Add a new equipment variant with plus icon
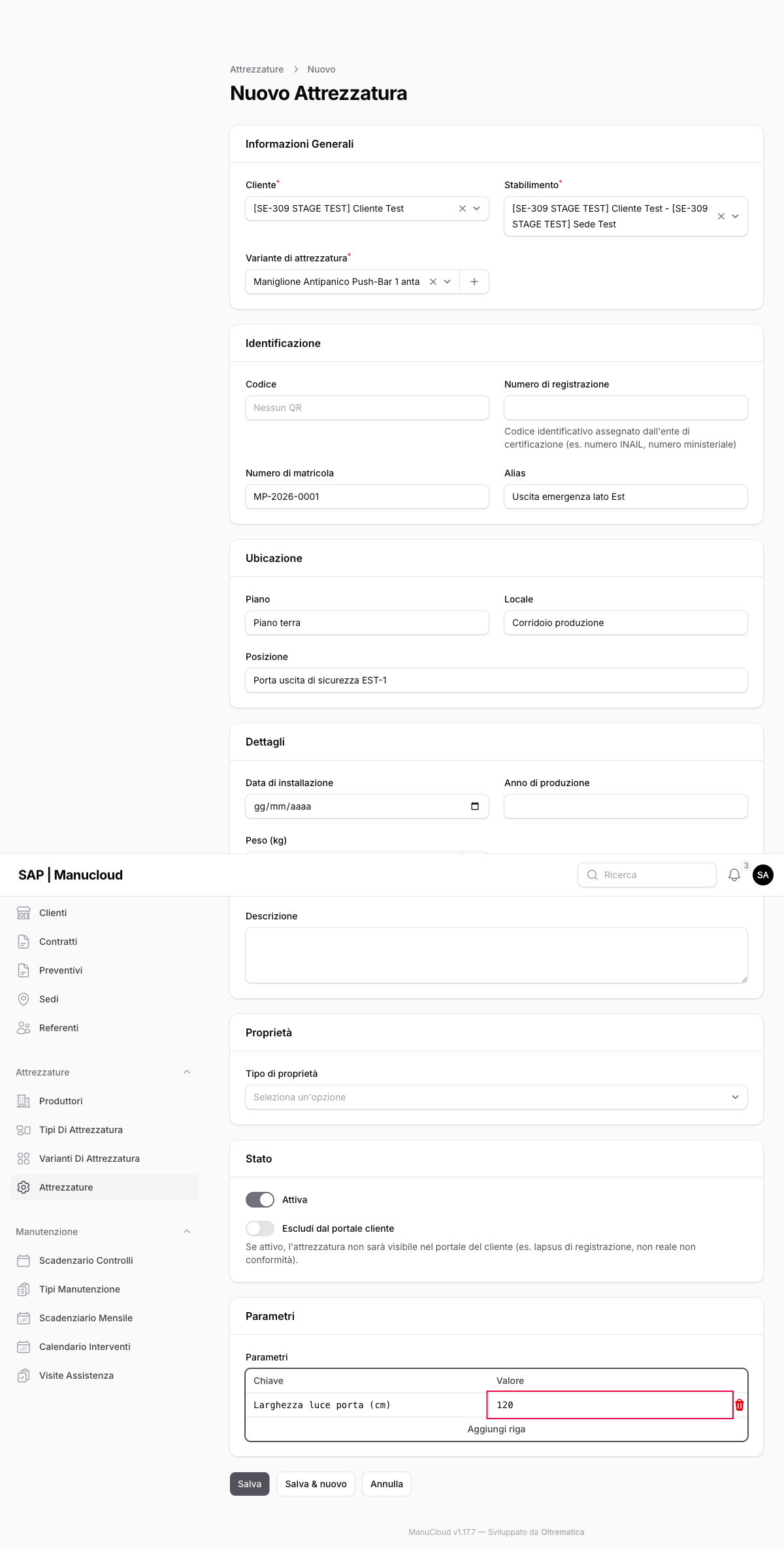This screenshot has width=784, height=1548. pyautogui.click(x=474, y=282)
